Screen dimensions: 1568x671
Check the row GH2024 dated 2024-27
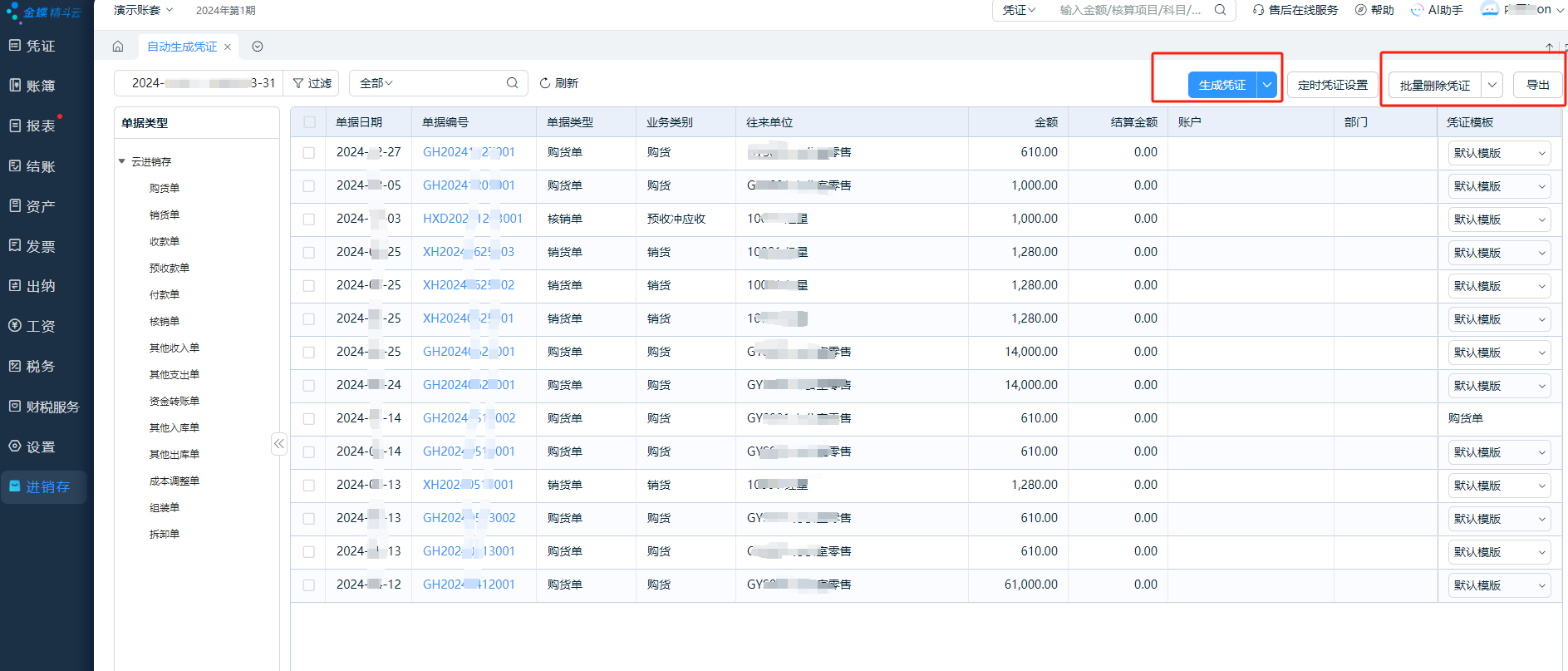coord(309,153)
